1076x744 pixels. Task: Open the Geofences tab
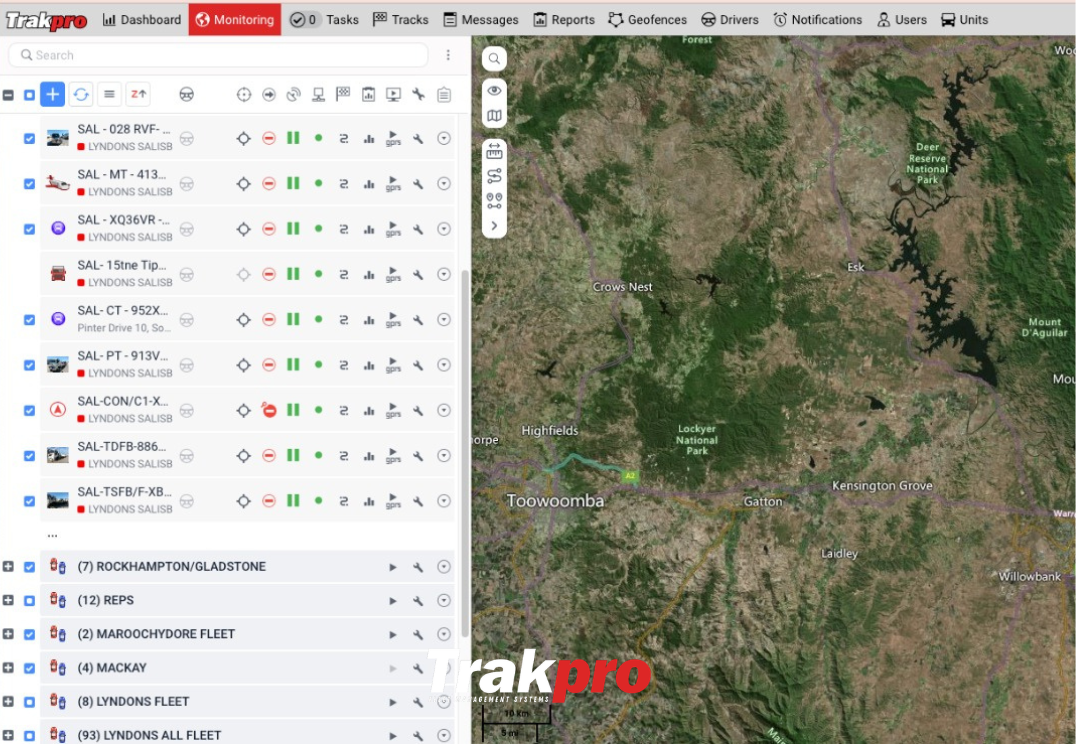tap(647, 19)
